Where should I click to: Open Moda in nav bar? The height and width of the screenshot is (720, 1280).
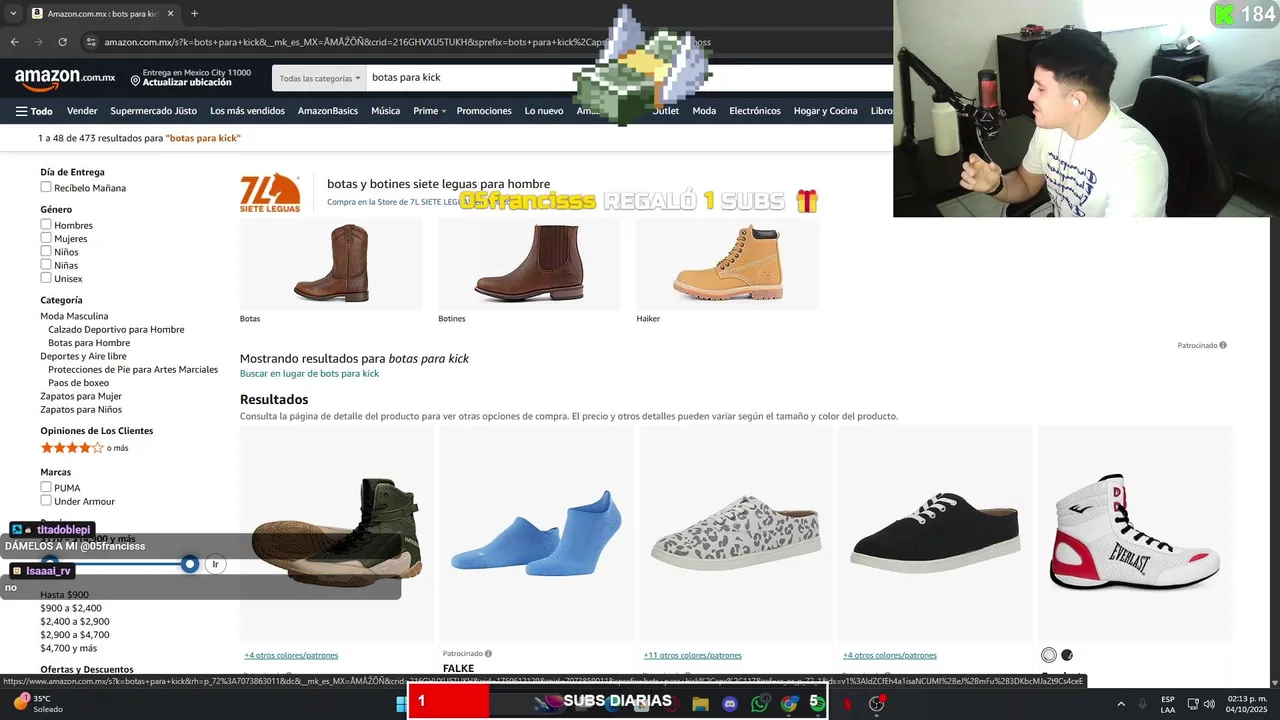click(704, 111)
